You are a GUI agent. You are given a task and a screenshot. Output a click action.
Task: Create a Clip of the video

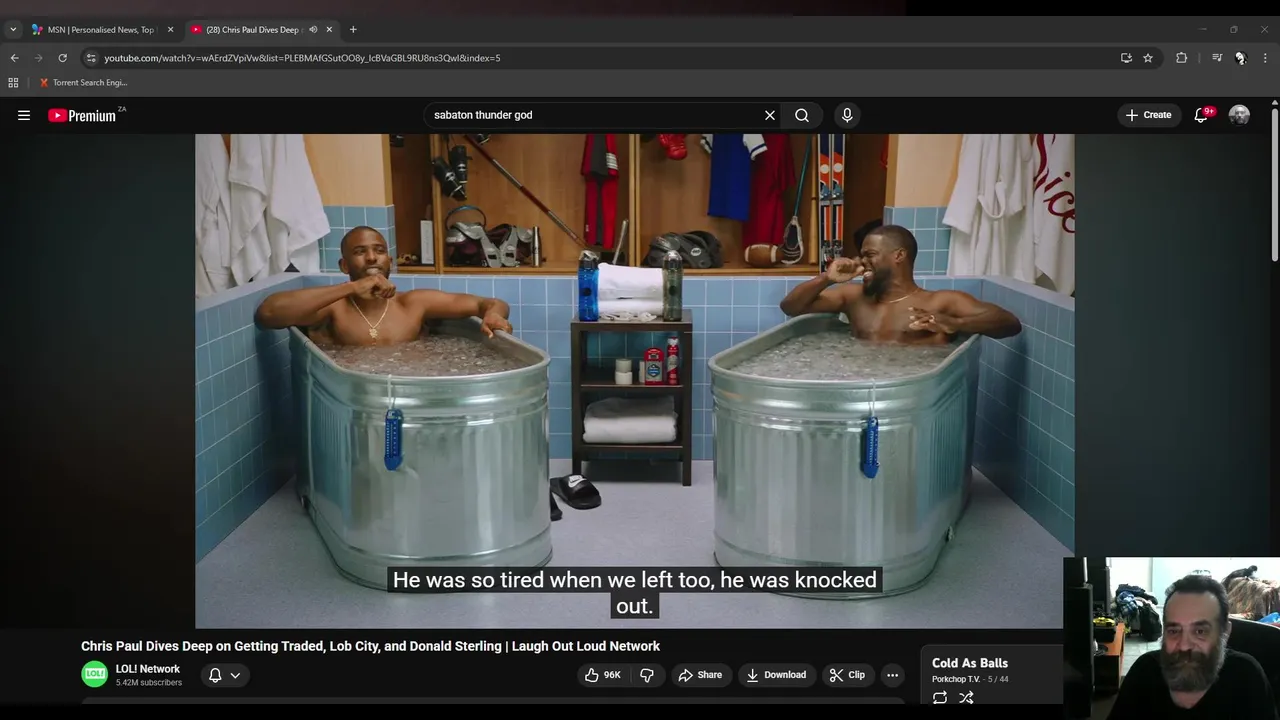(x=847, y=675)
